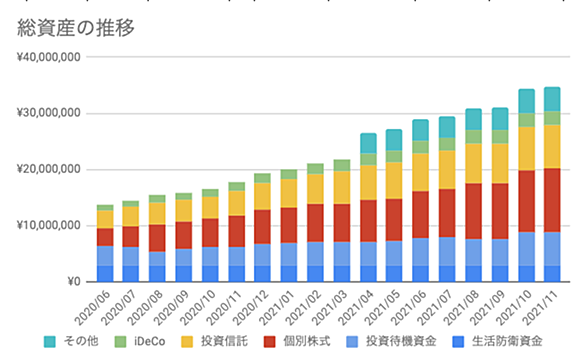Click the 2020/11 date label

pos(225,308)
